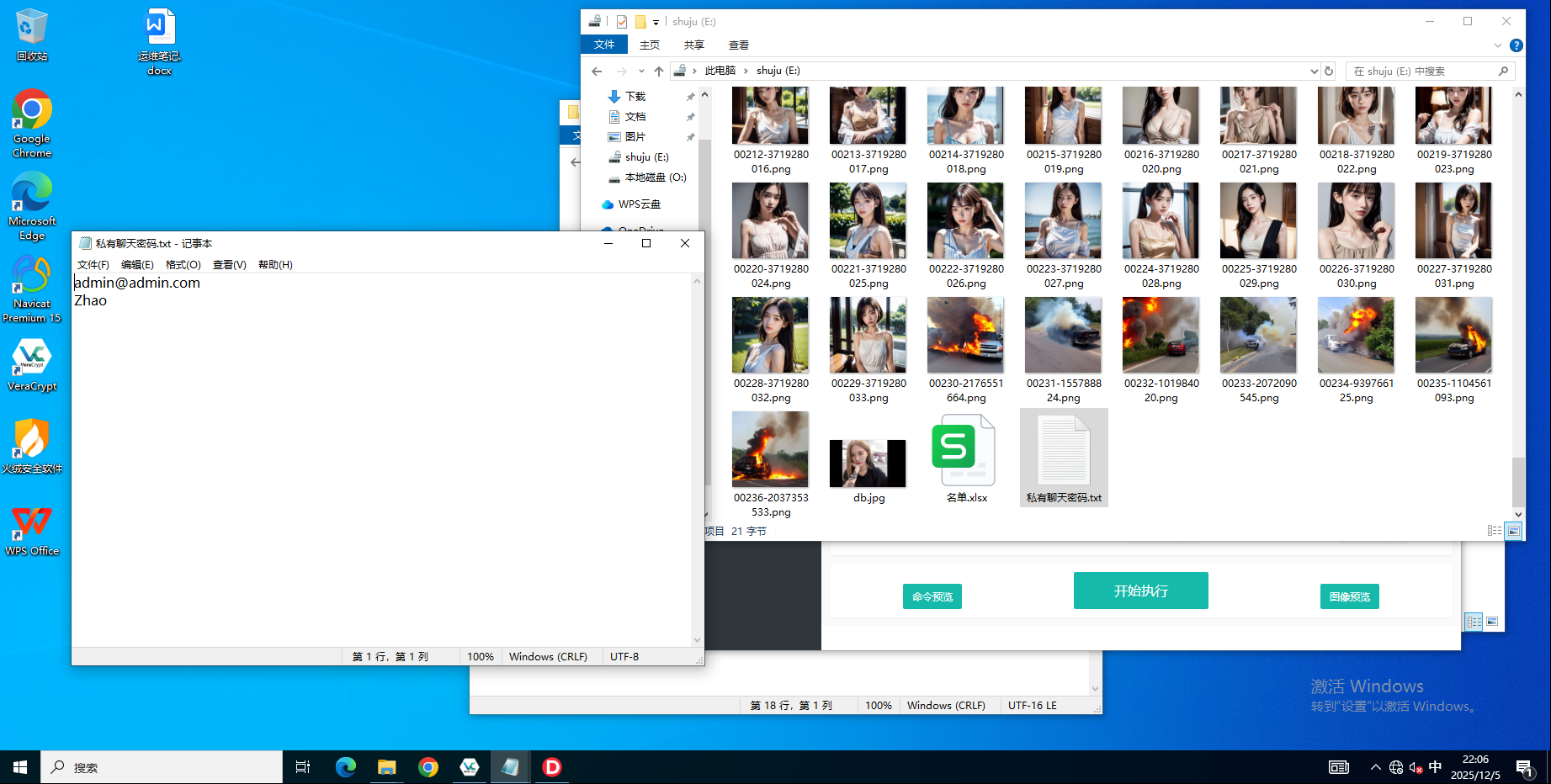
Task: Open Notepad's 文件(F) menu
Action: [93, 265]
